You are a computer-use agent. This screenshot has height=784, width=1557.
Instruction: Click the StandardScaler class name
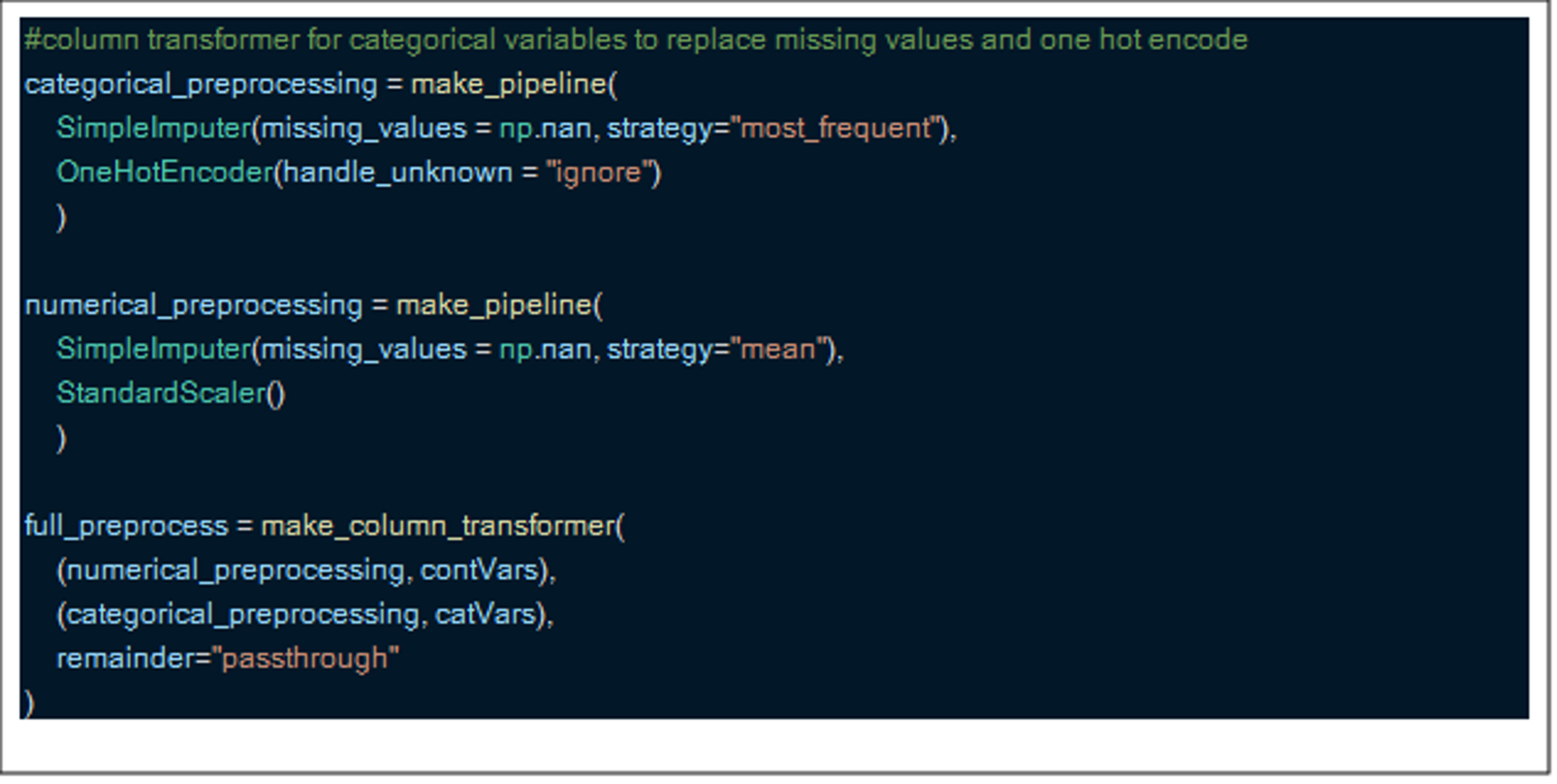point(161,394)
